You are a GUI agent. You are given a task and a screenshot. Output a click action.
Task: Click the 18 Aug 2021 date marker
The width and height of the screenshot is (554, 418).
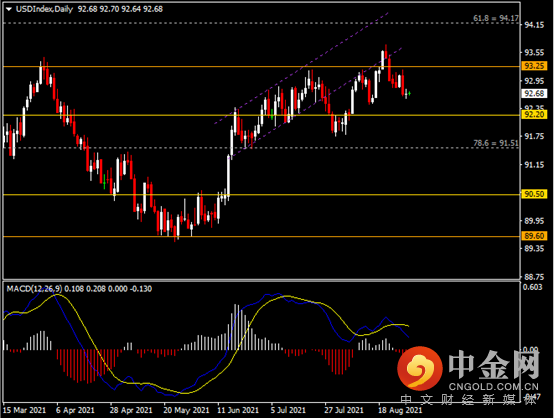(400, 410)
